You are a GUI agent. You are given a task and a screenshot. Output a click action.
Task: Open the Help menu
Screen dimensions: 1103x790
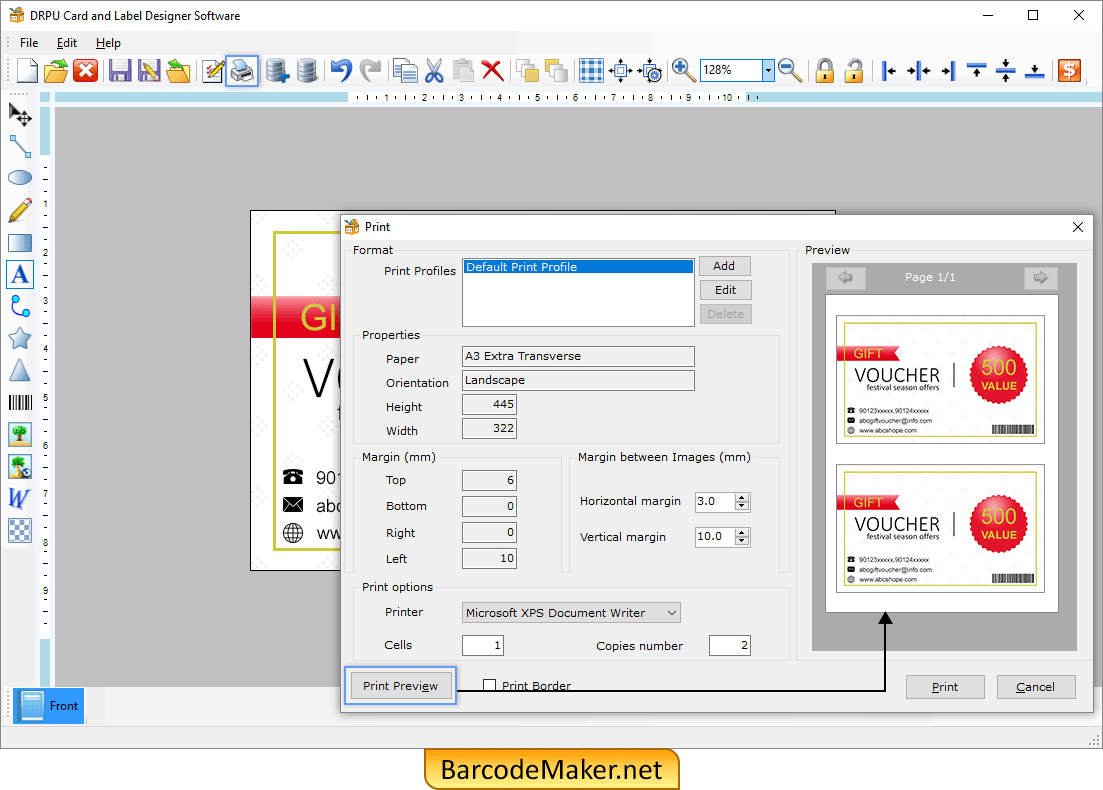click(108, 43)
